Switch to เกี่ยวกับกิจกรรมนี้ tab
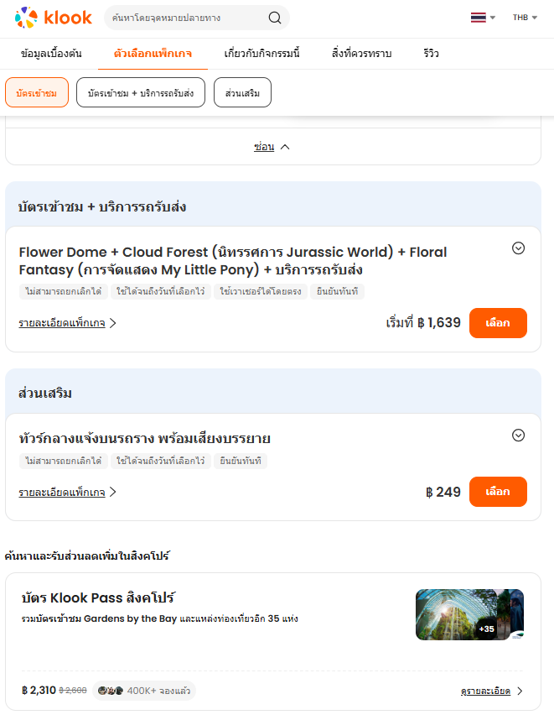554x720 pixels. 262,53
